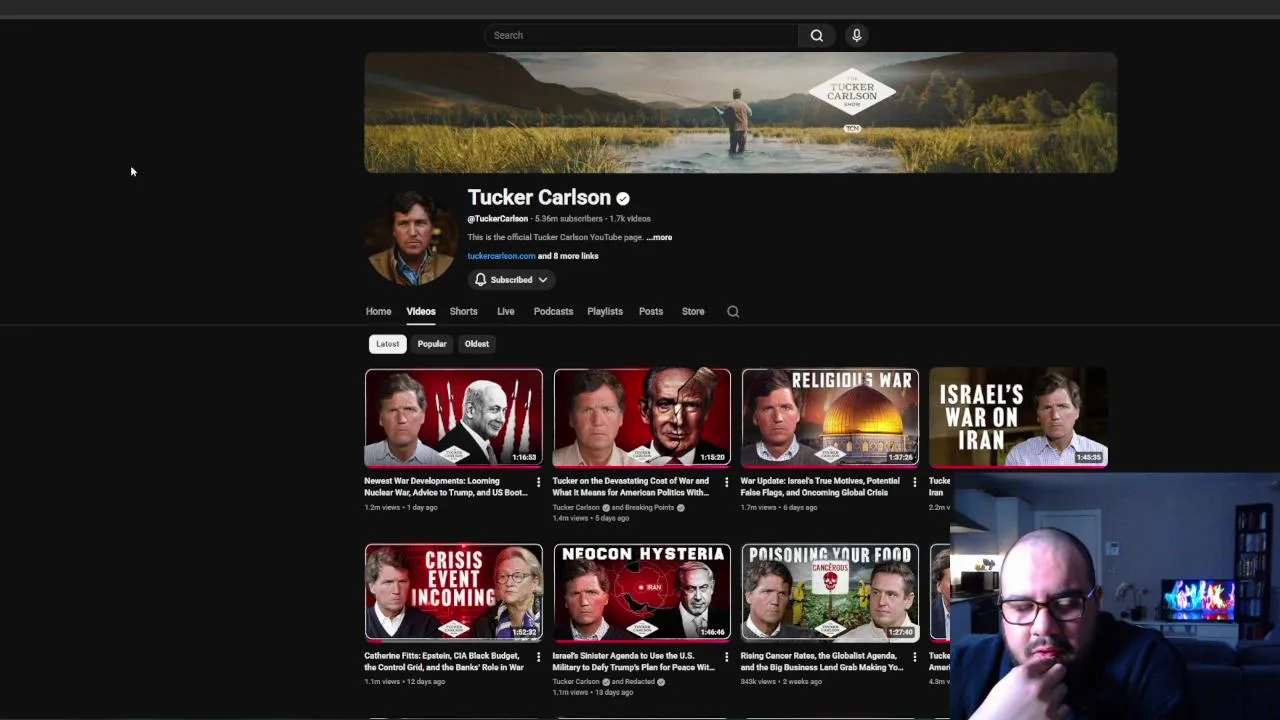Click '1.7m views • 6 days ago' text

tap(779, 507)
